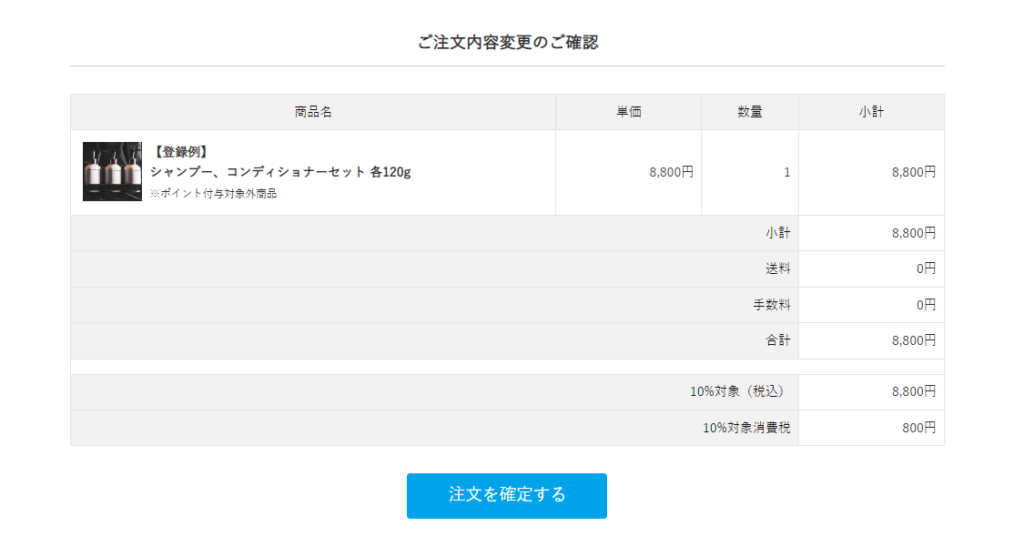Click the 小計 column header at top
Screen dimensions: 1024x557
point(871,112)
